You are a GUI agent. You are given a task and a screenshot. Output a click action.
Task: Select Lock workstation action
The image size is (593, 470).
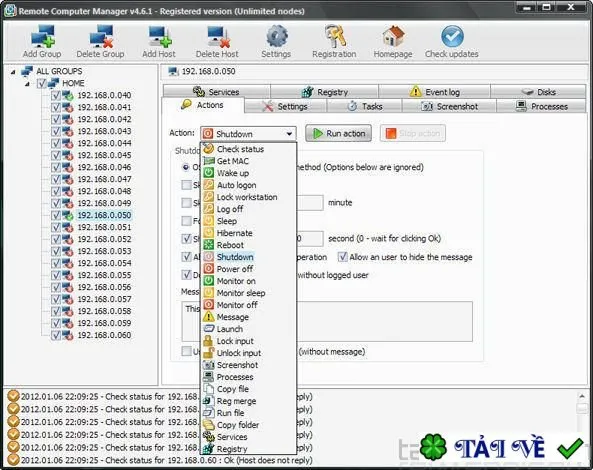point(248,197)
